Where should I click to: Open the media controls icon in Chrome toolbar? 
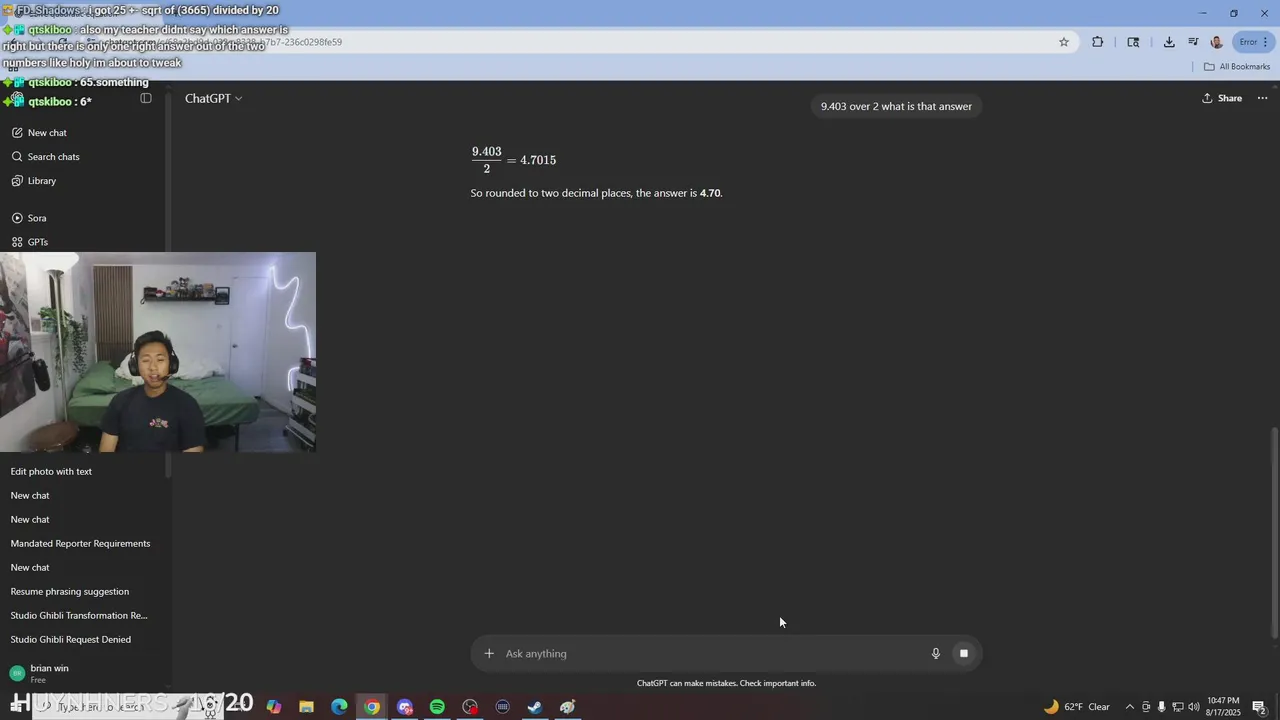(x=1193, y=42)
